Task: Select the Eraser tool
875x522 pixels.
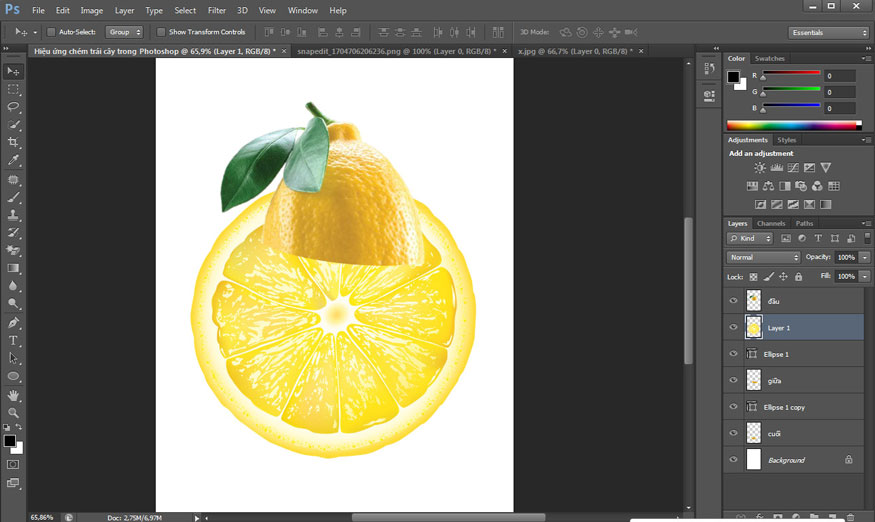Action: pos(13,251)
